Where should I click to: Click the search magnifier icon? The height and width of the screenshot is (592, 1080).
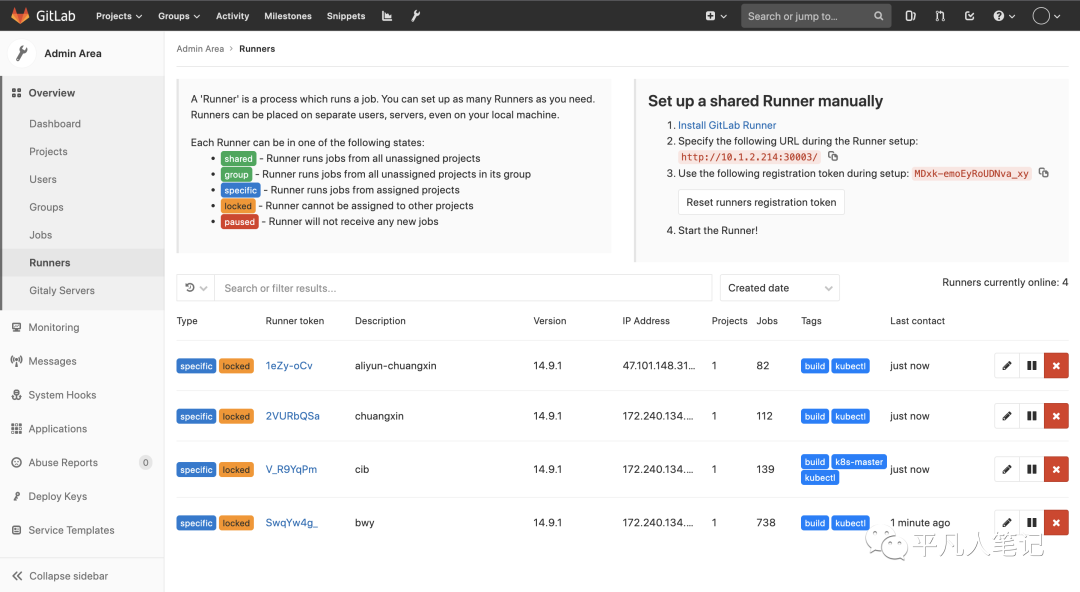(x=878, y=16)
